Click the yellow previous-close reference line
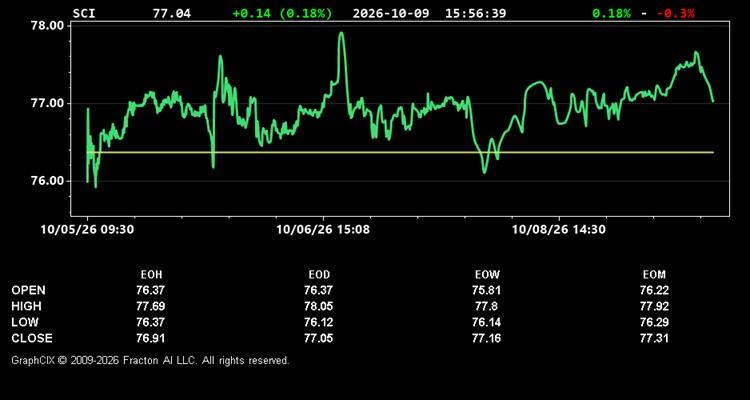The image size is (750, 400). coord(400,153)
